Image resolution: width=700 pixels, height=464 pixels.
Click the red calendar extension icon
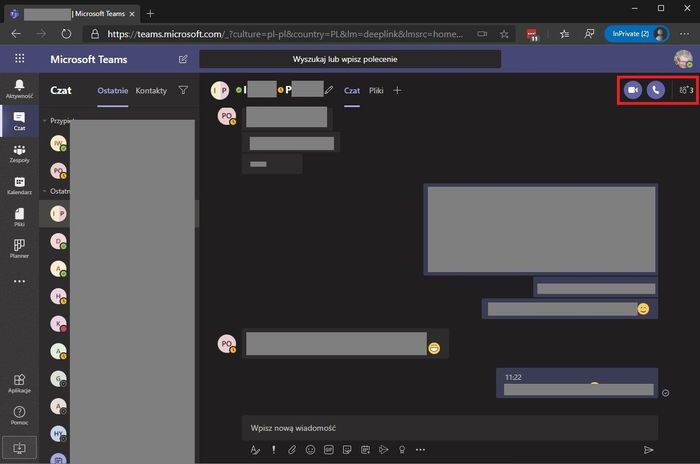pos(532,34)
